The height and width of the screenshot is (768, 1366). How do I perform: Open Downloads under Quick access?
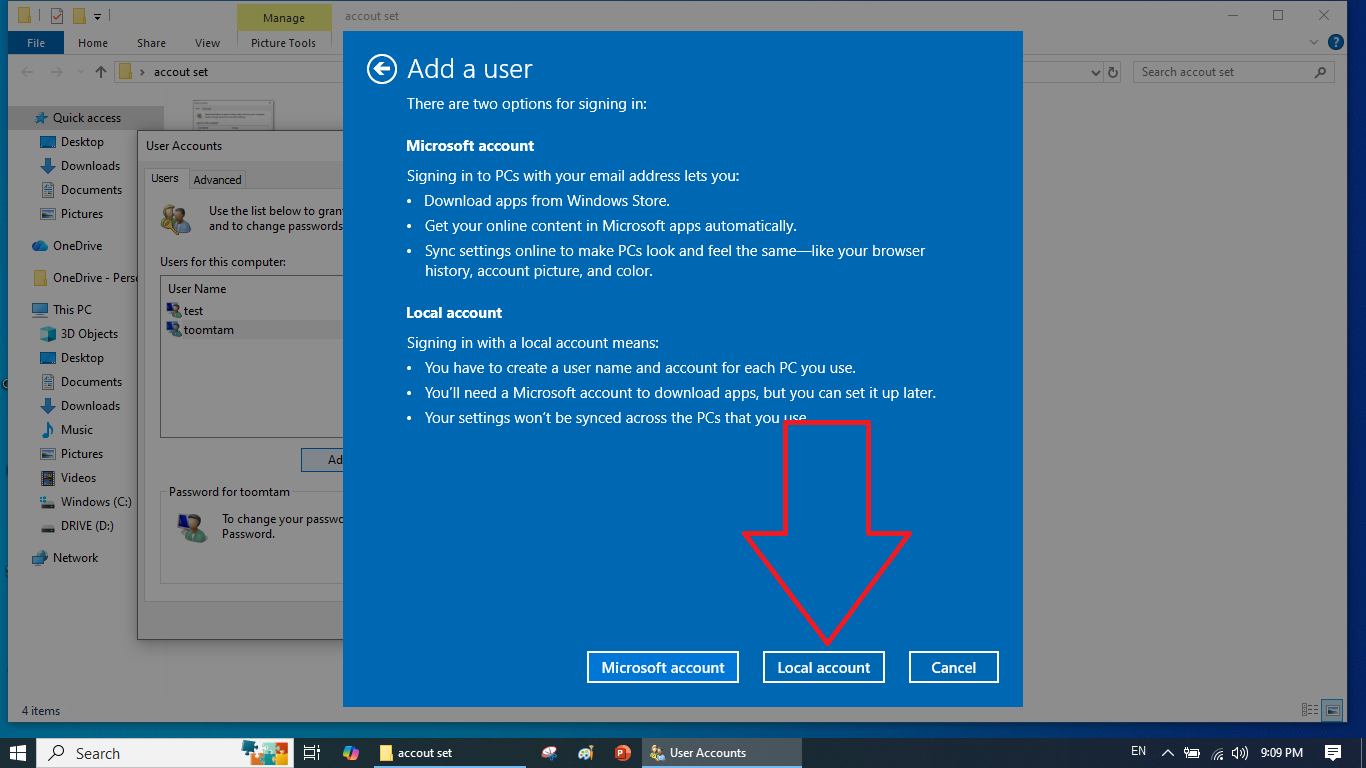click(90, 166)
